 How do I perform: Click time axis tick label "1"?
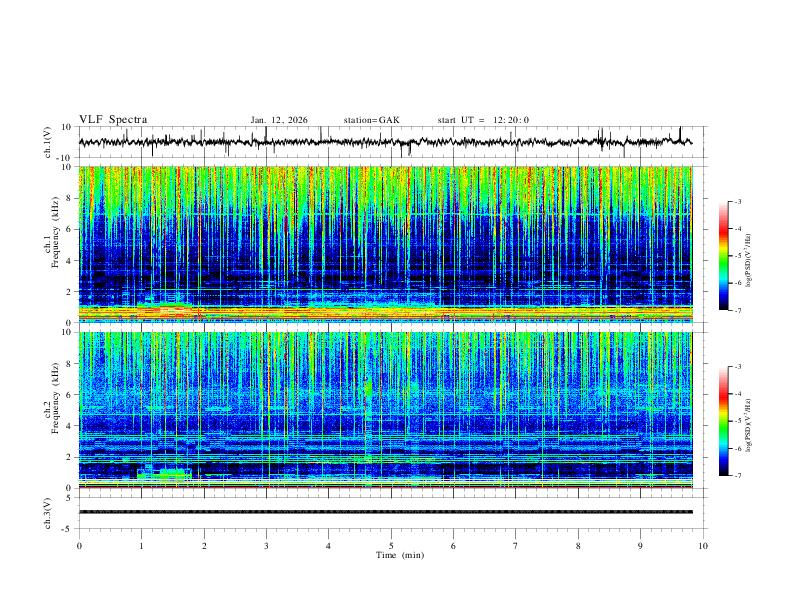141,546
